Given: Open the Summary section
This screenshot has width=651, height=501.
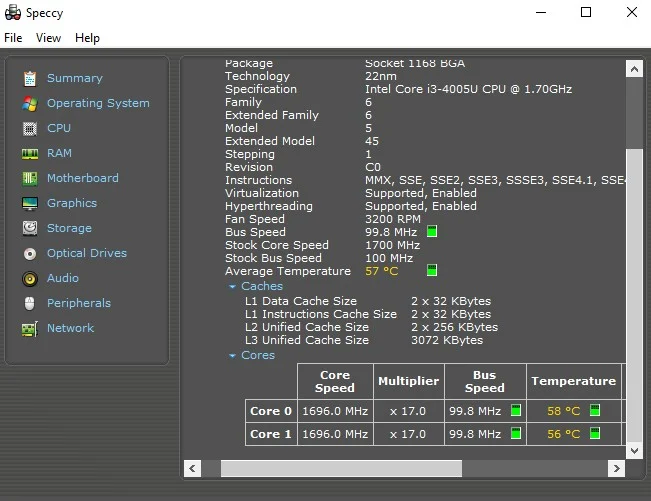Looking at the screenshot, I should [x=75, y=78].
